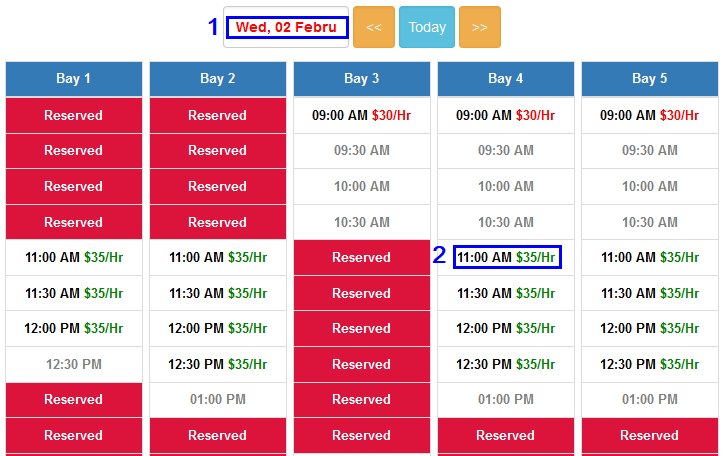Click Bay 3 Reserved slot at 11:00 row

362,257
